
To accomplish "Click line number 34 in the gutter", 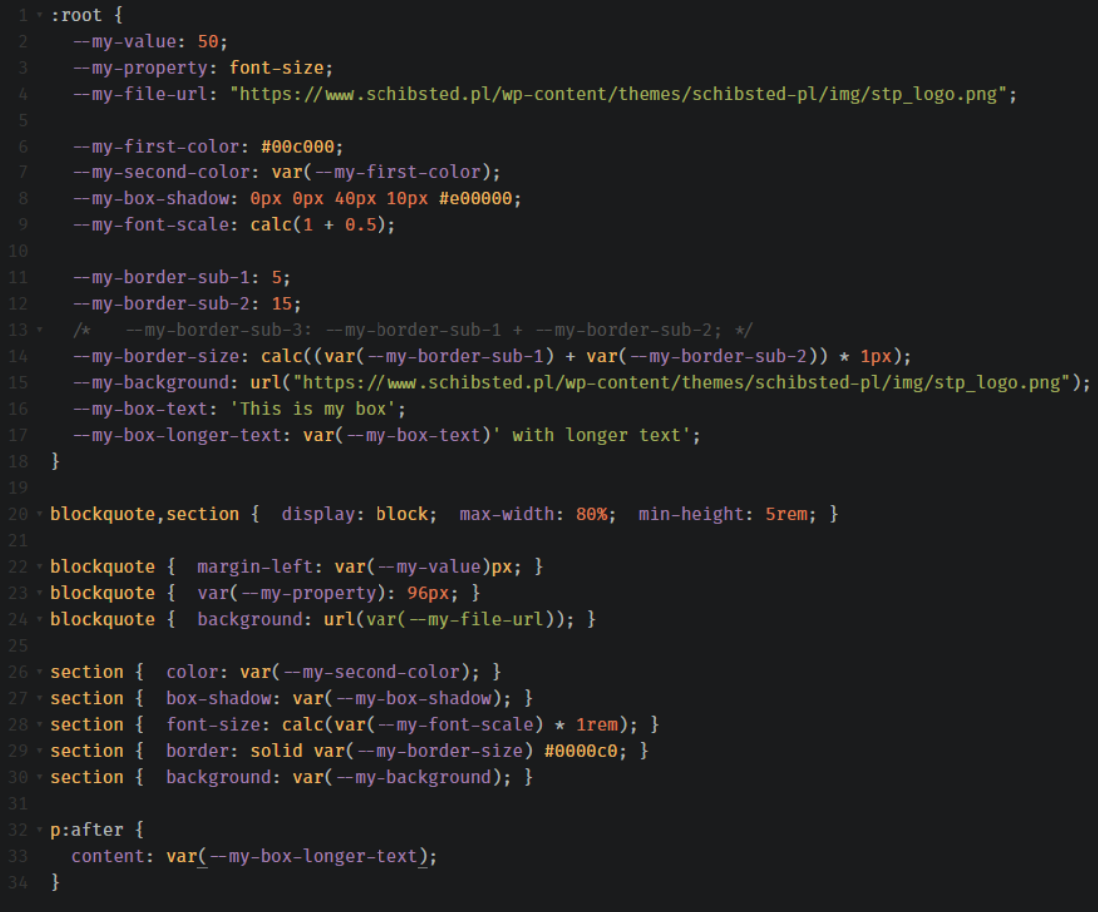I will tap(18, 883).
